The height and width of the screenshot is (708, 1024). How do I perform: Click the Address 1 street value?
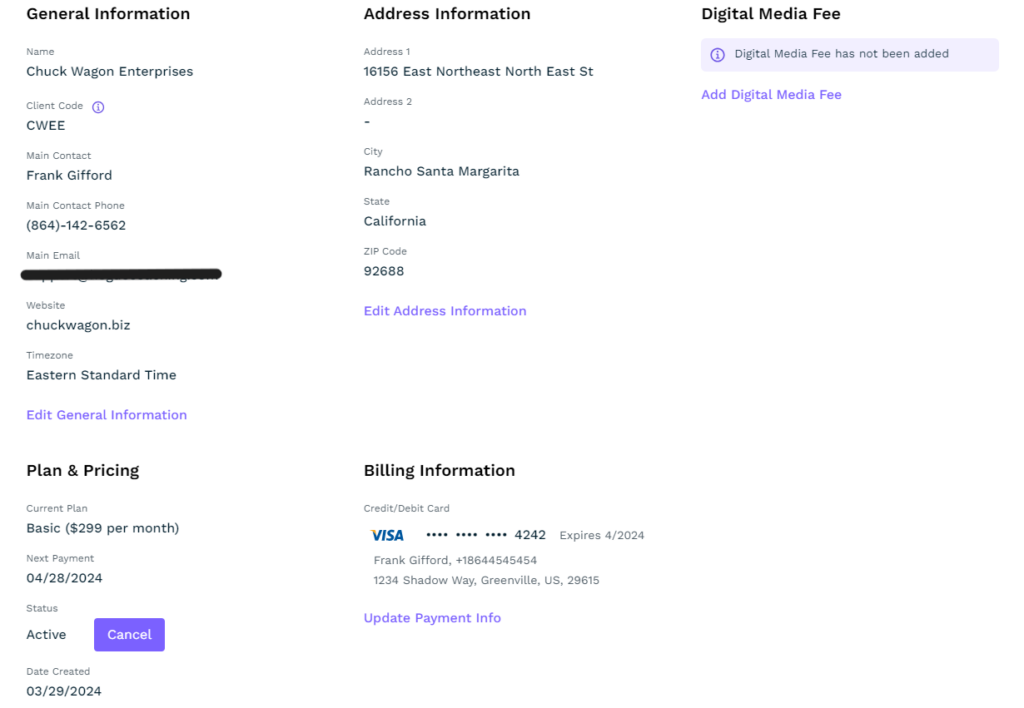[478, 71]
